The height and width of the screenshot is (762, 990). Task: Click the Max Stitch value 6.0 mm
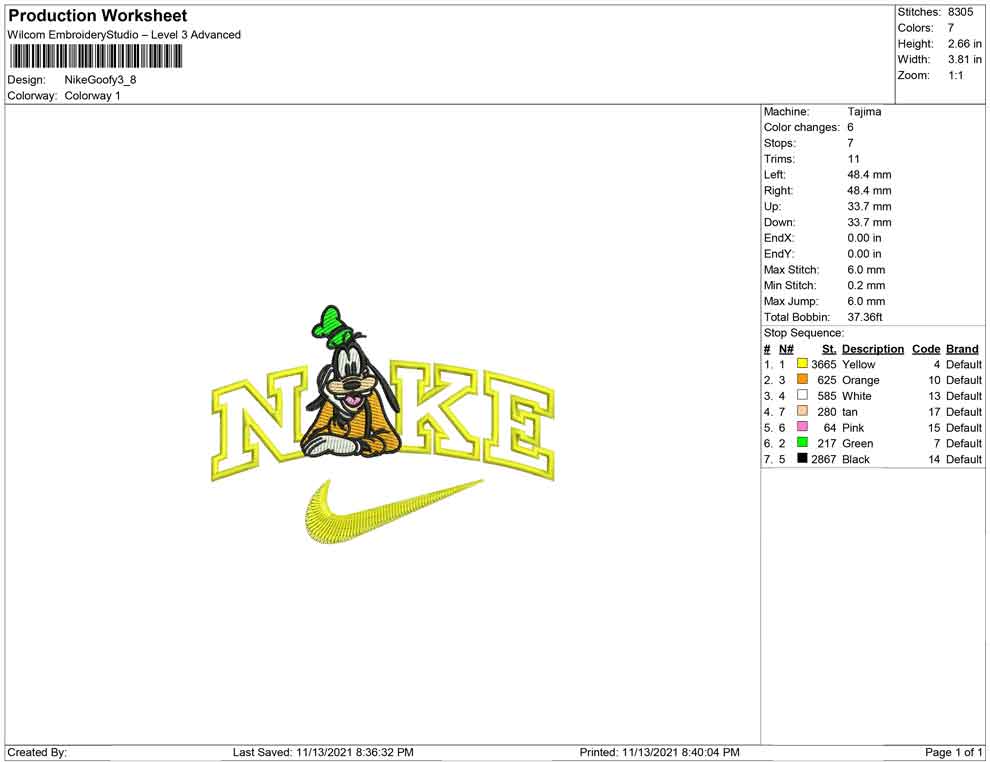(x=866, y=270)
